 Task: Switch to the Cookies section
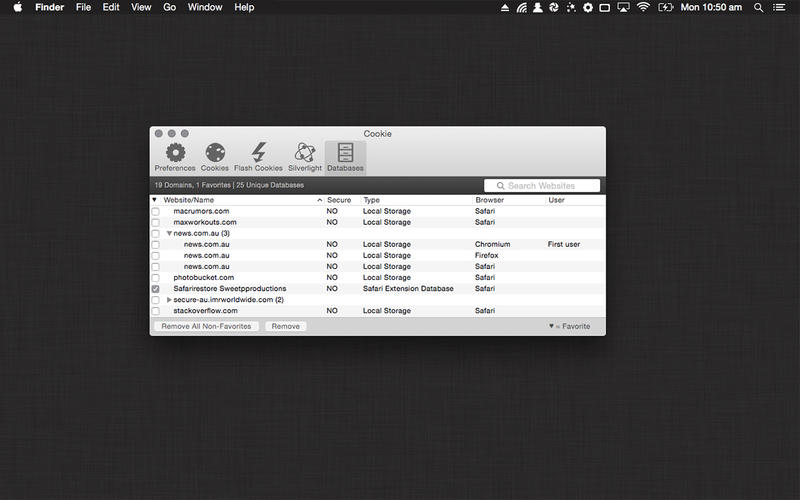pos(215,157)
